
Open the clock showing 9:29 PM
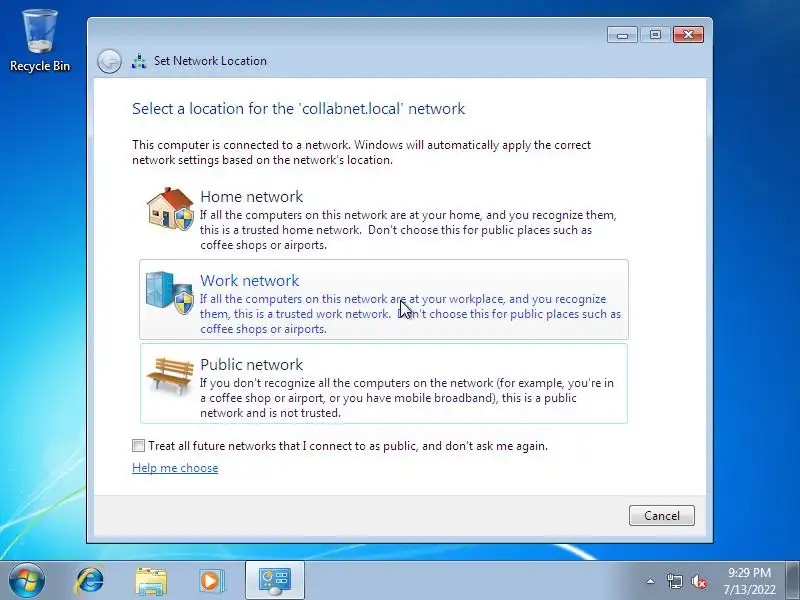(x=749, y=581)
